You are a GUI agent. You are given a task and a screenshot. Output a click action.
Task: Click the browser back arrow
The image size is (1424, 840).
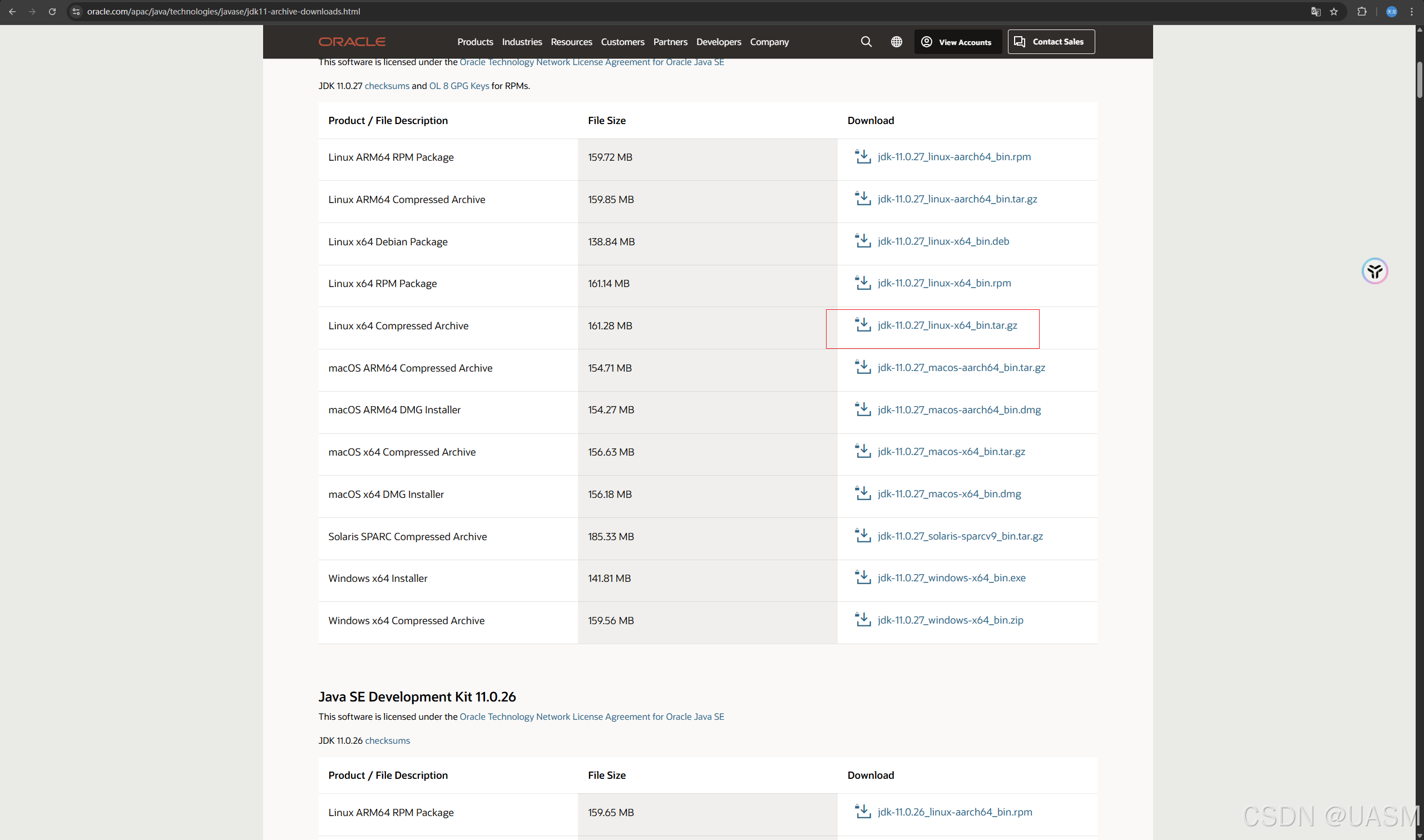[12, 11]
